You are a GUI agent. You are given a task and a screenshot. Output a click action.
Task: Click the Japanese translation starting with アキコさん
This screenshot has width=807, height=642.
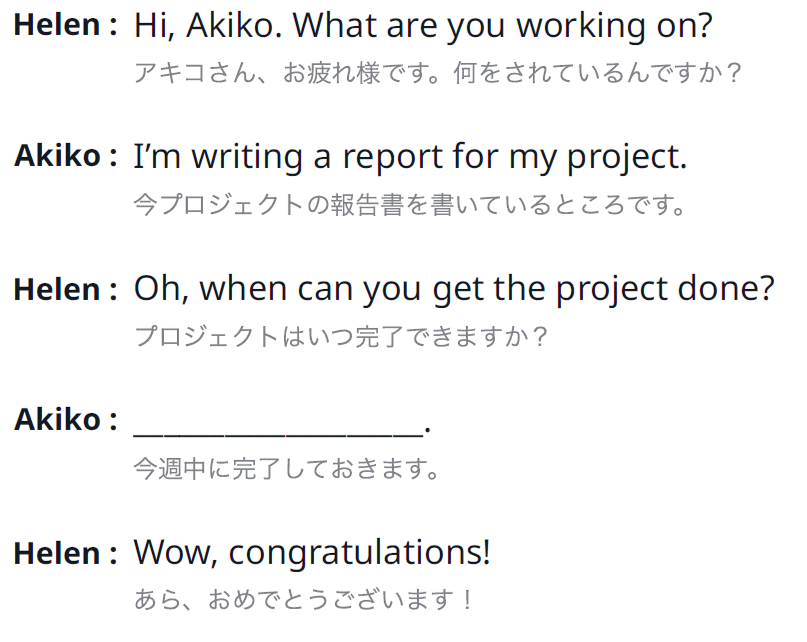pyautogui.click(x=438, y=74)
